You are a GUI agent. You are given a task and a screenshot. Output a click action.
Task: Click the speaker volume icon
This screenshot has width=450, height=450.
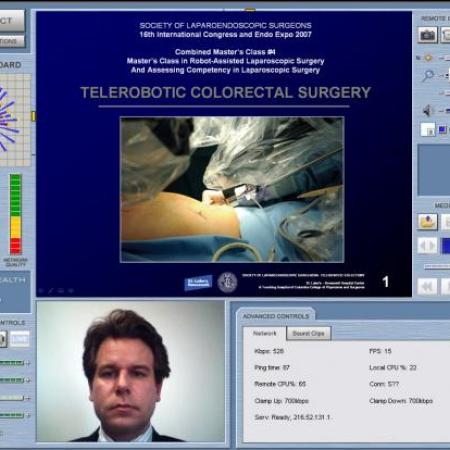pyautogui.click(x=428, y=110)
